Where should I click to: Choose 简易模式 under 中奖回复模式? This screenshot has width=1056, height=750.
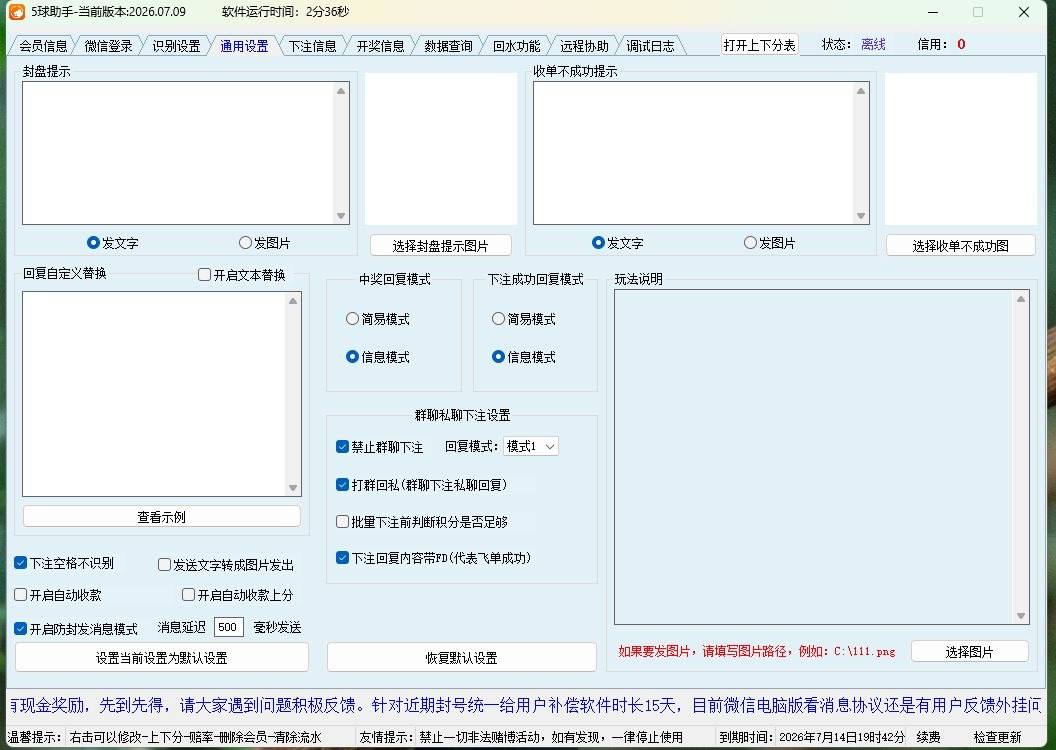click(378, 319)
